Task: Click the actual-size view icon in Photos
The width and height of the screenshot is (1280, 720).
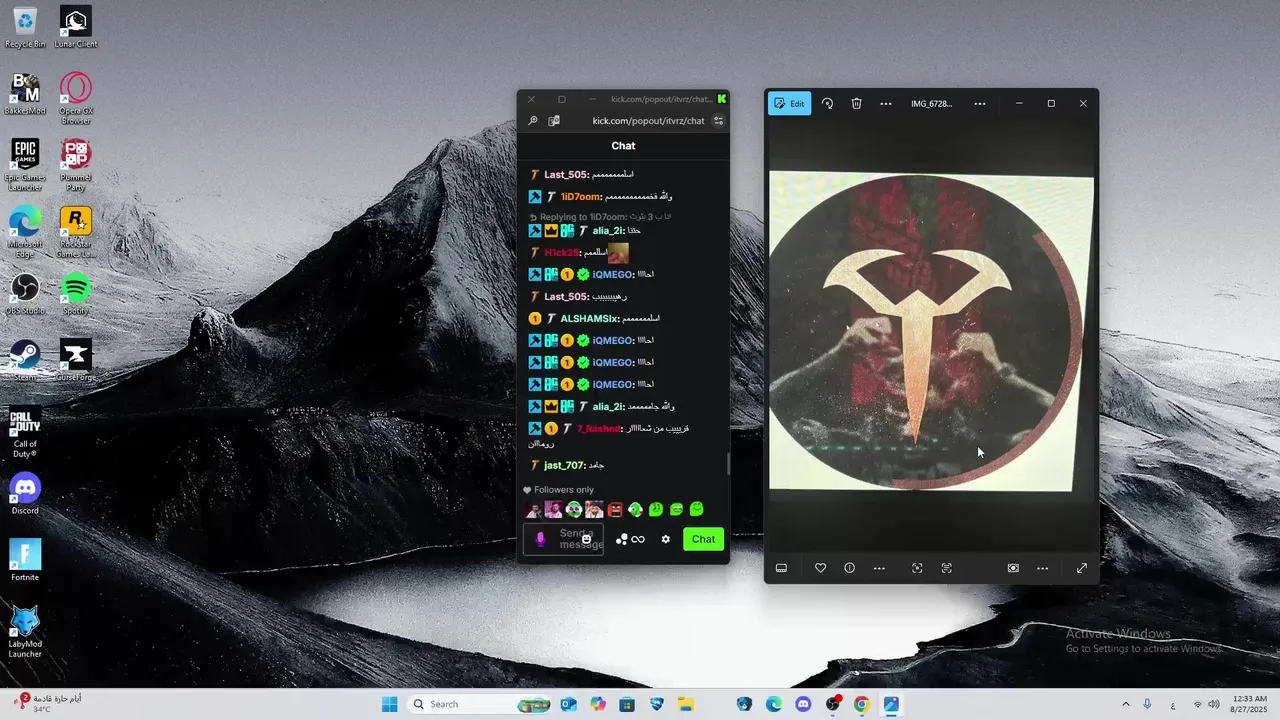Action: 1013,568
